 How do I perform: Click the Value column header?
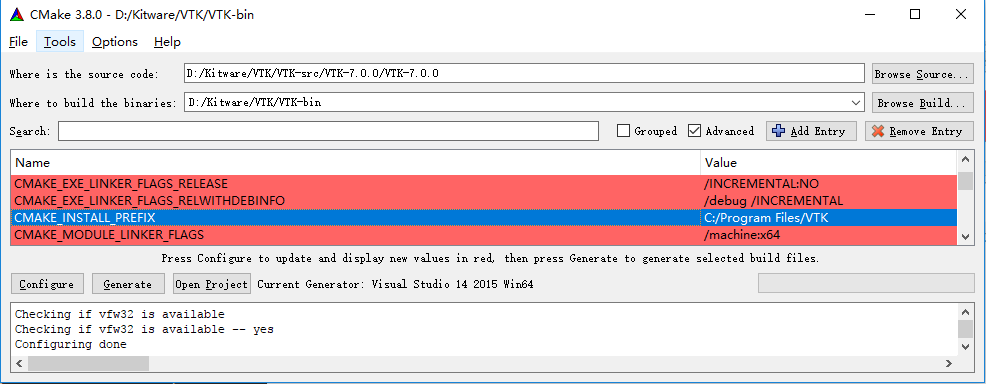click(828, 162)
